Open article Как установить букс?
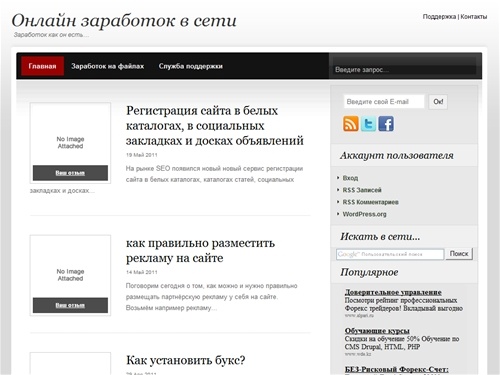The height and width of the screenshot is (375, 500). coord(185,360)
